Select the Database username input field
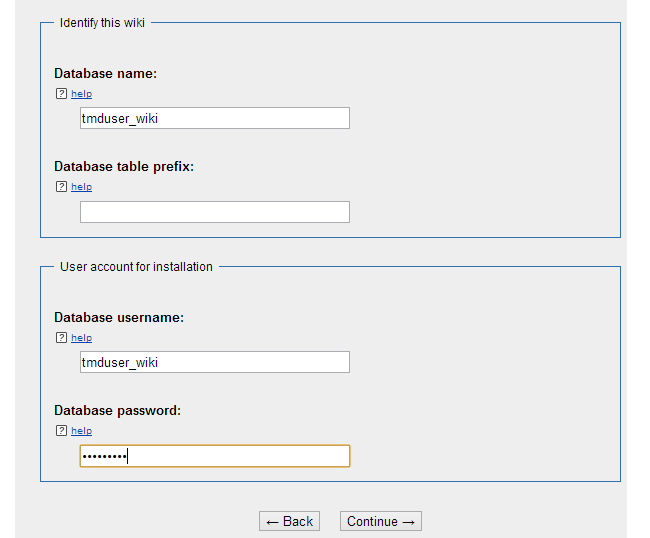 coord(215,363)
